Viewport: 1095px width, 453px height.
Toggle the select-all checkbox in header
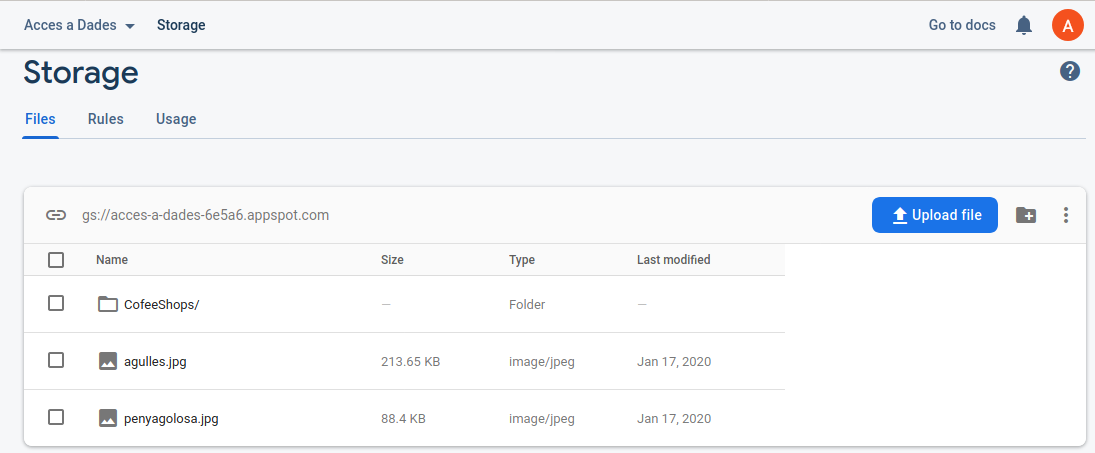click(x=56, y=260)
